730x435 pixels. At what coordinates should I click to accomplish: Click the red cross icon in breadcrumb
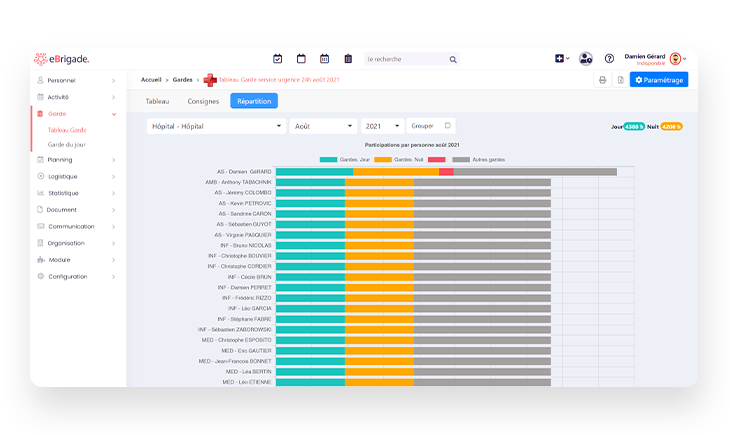(x=210, y=80)
